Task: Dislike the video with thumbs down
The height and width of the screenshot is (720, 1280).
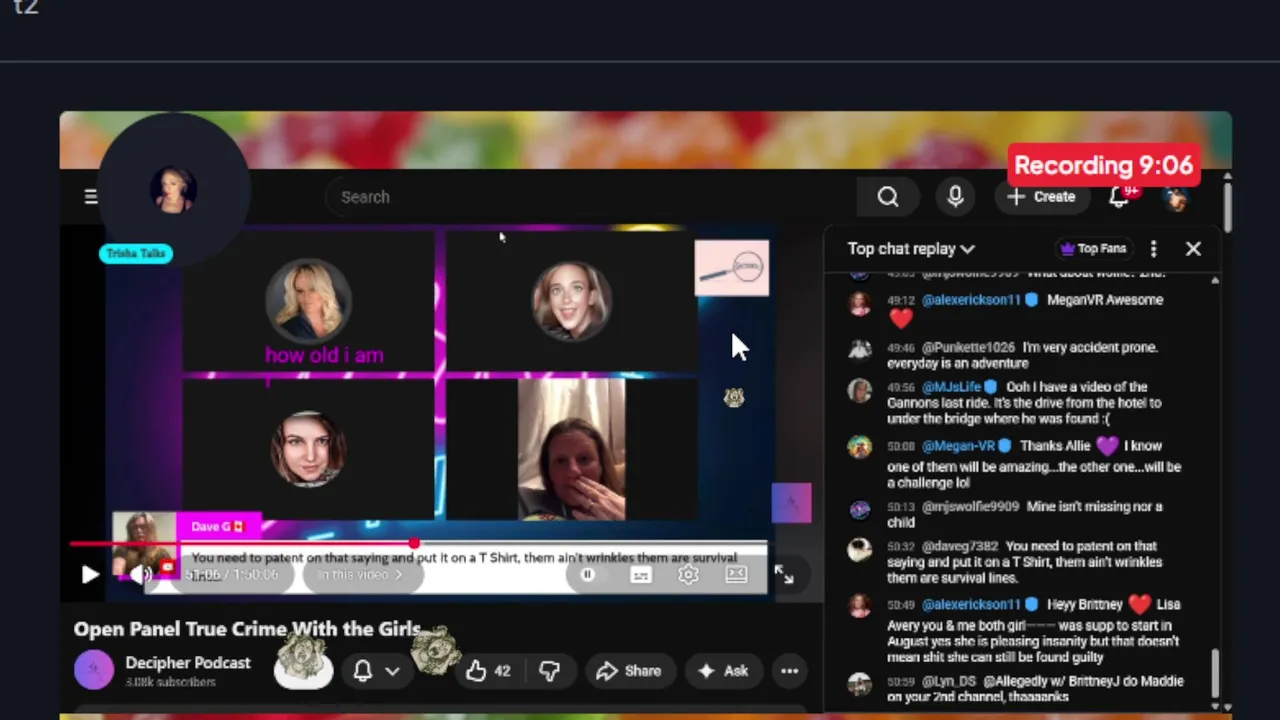Action: [549, 671]
